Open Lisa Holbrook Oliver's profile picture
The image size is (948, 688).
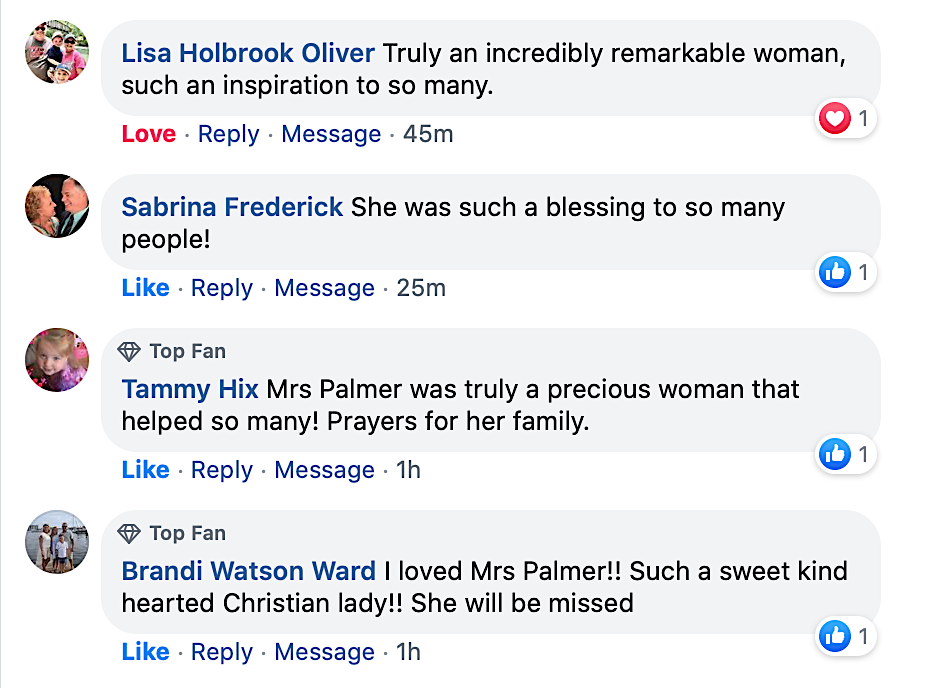click(57, 52)
